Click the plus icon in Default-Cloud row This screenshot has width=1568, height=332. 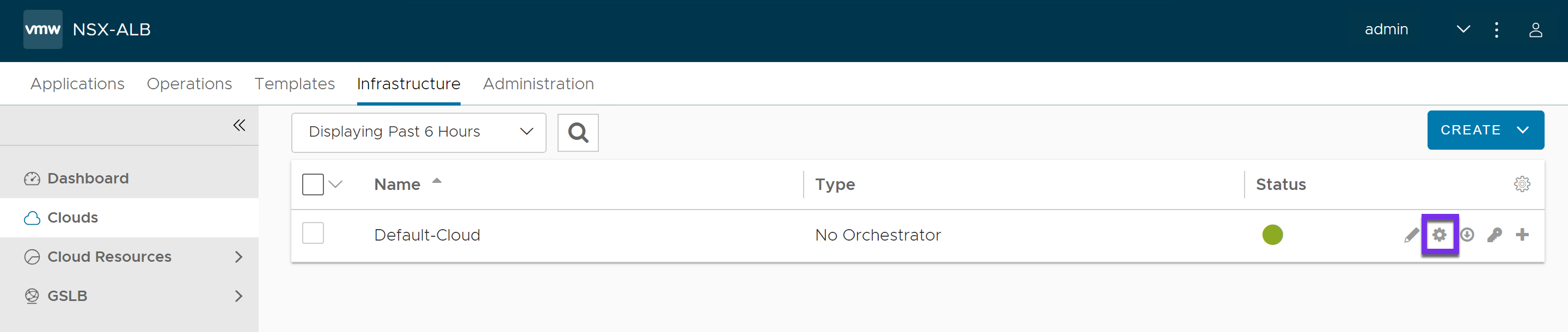click(x=1522, y=235)
